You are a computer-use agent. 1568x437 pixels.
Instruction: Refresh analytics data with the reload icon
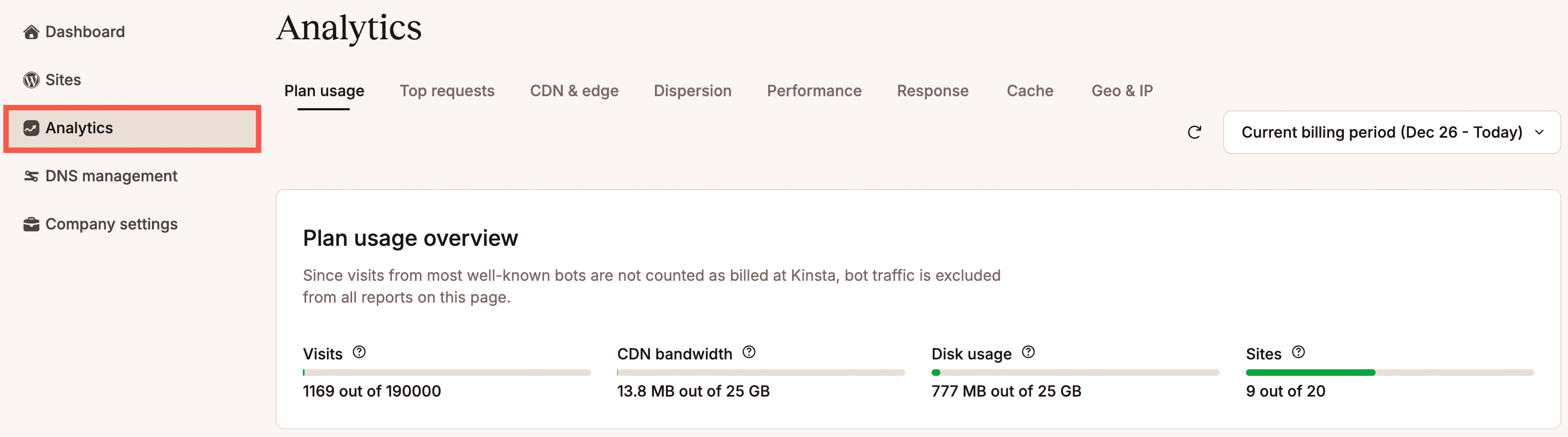[x=1195, y=132]
